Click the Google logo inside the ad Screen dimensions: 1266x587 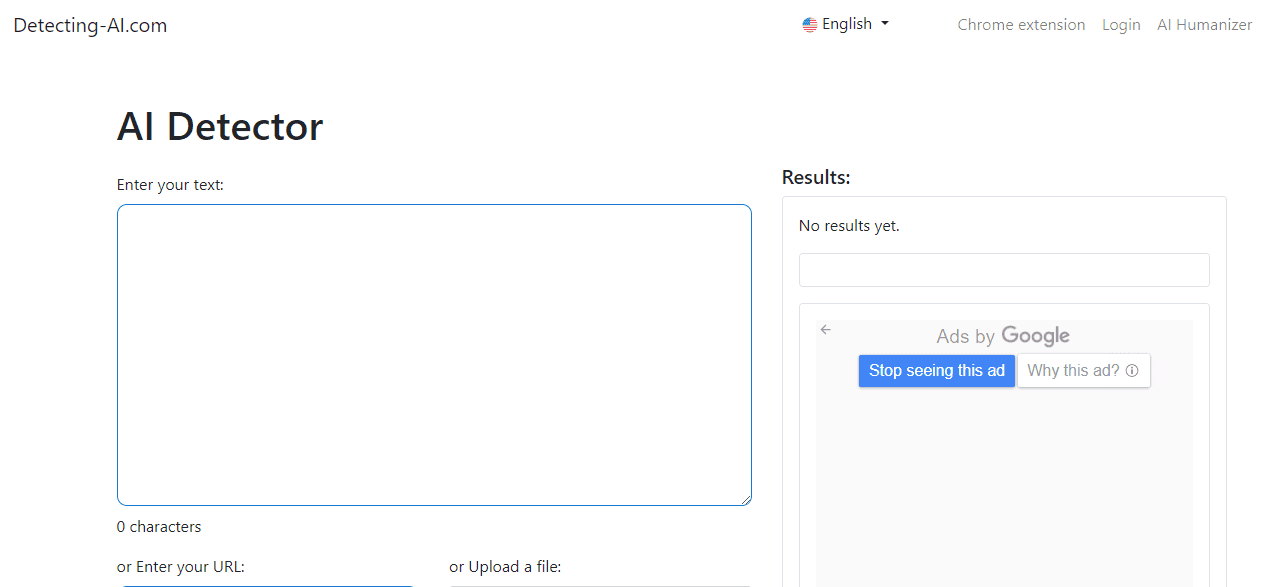(x=1035, y=336)
